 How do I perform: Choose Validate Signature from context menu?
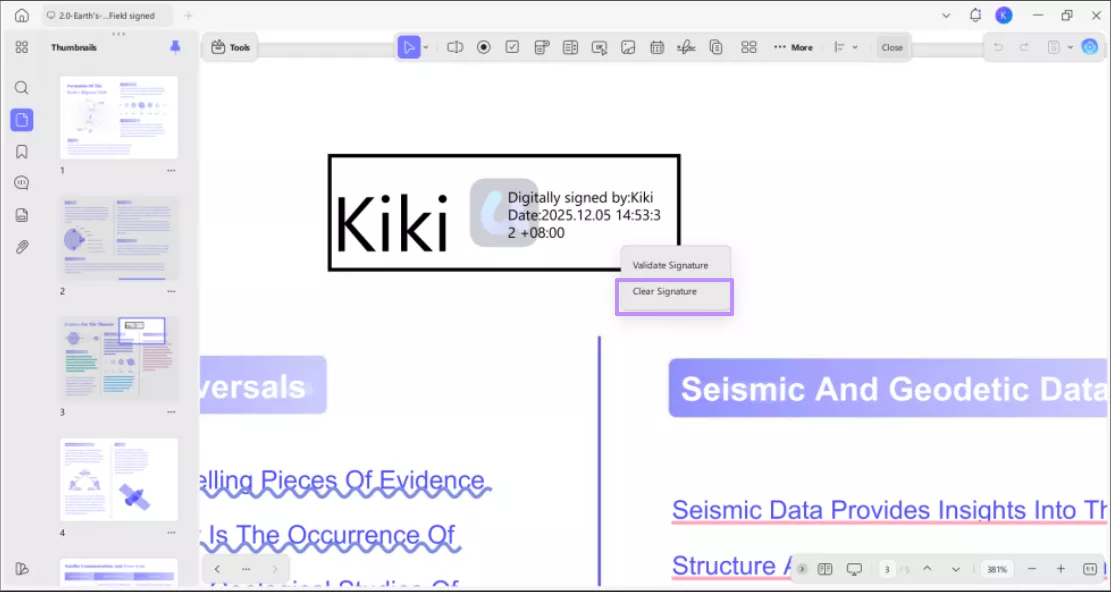click(671, 264)
